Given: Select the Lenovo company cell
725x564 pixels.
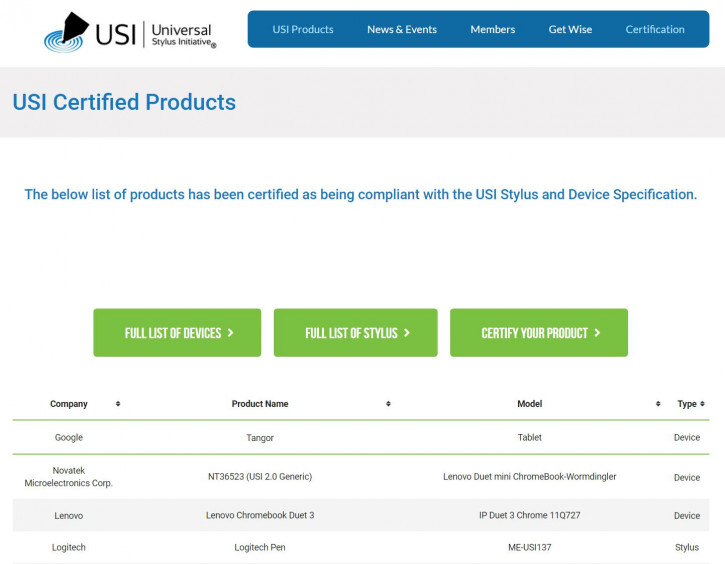Looking at the screenshot, I should pos(68,515).
